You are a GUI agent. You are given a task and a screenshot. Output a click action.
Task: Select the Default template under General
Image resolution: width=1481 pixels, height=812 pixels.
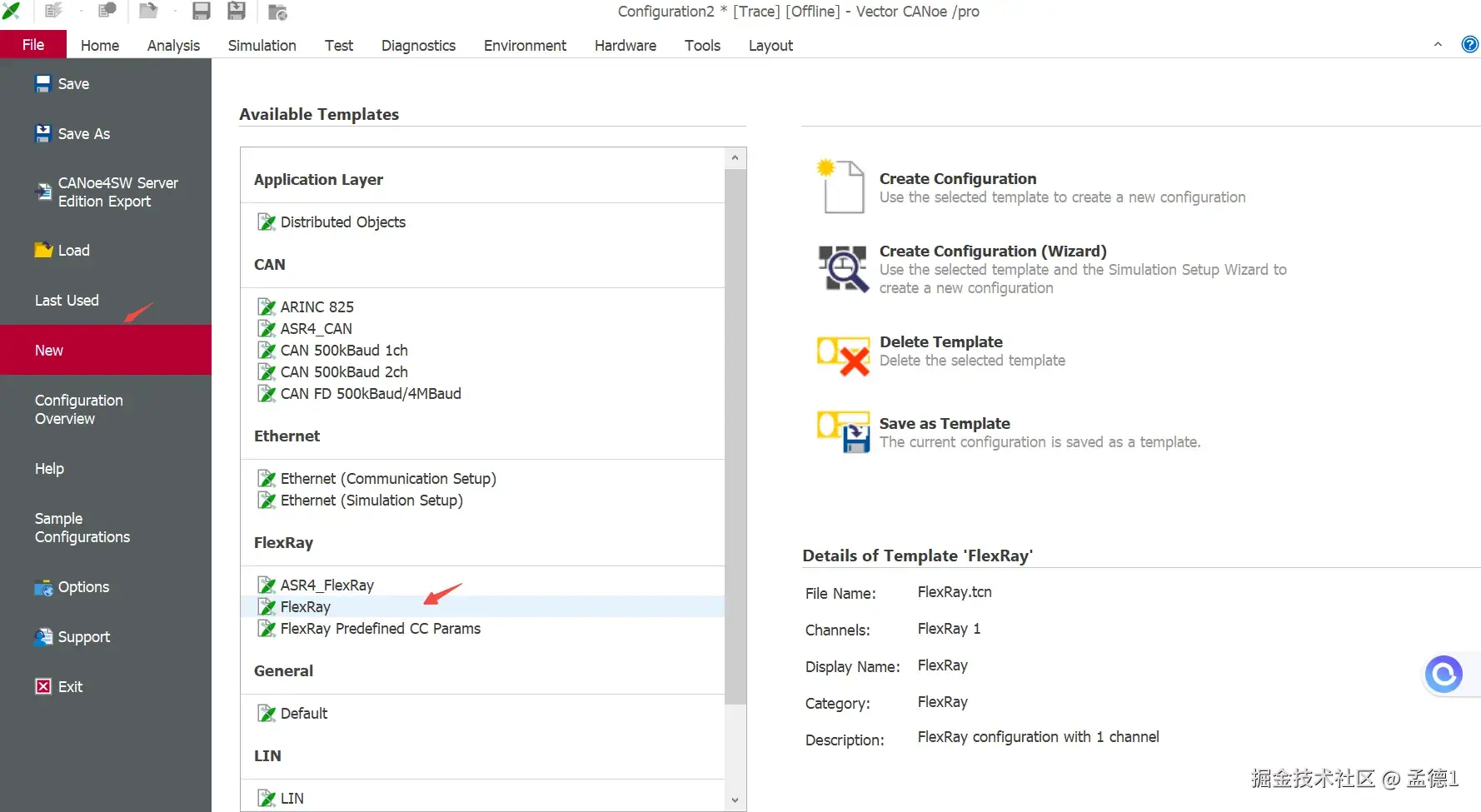483,714
